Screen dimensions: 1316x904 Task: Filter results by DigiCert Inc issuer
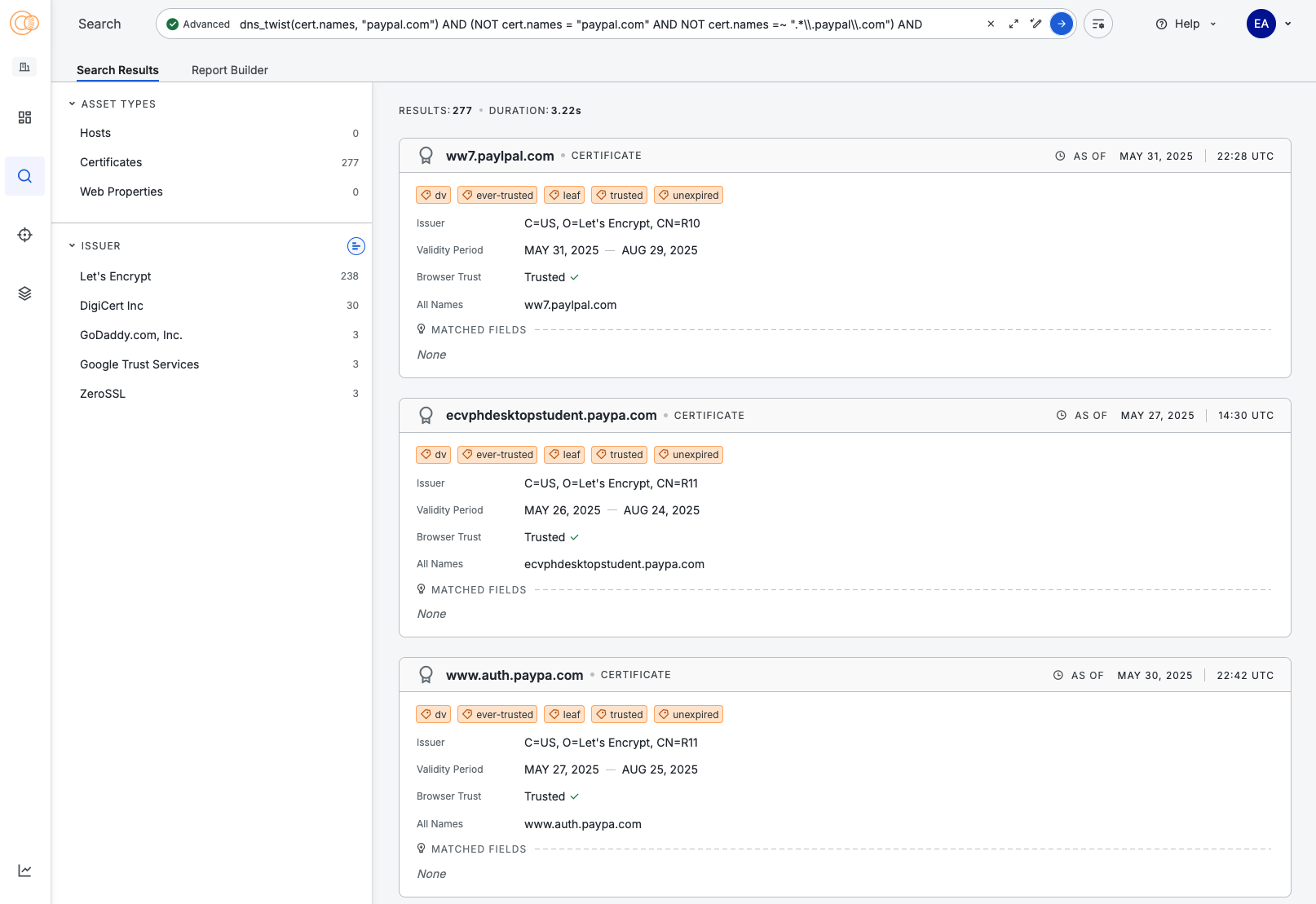point(112,306)
